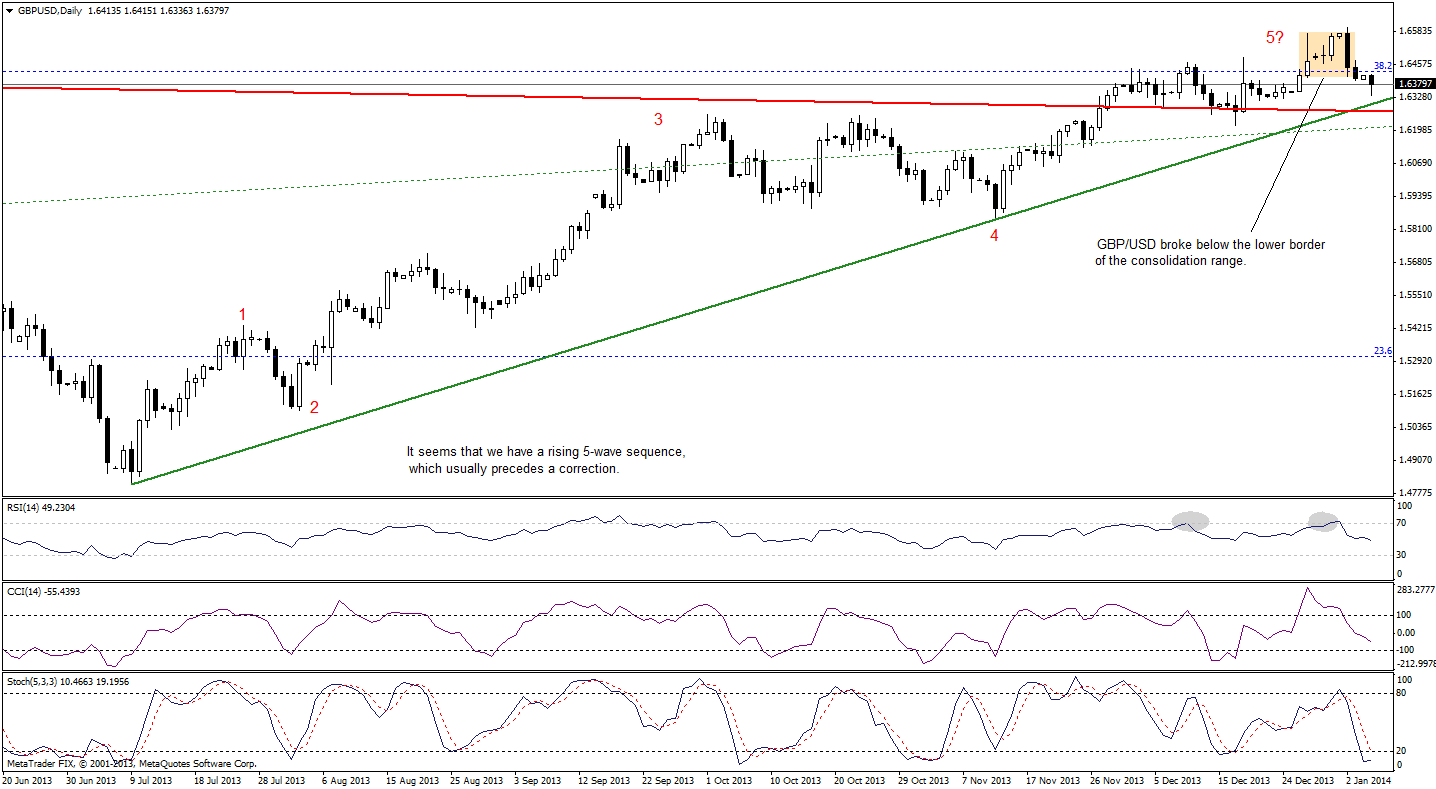Click the 15 Dec 2013 date label

pos(1245,780)
